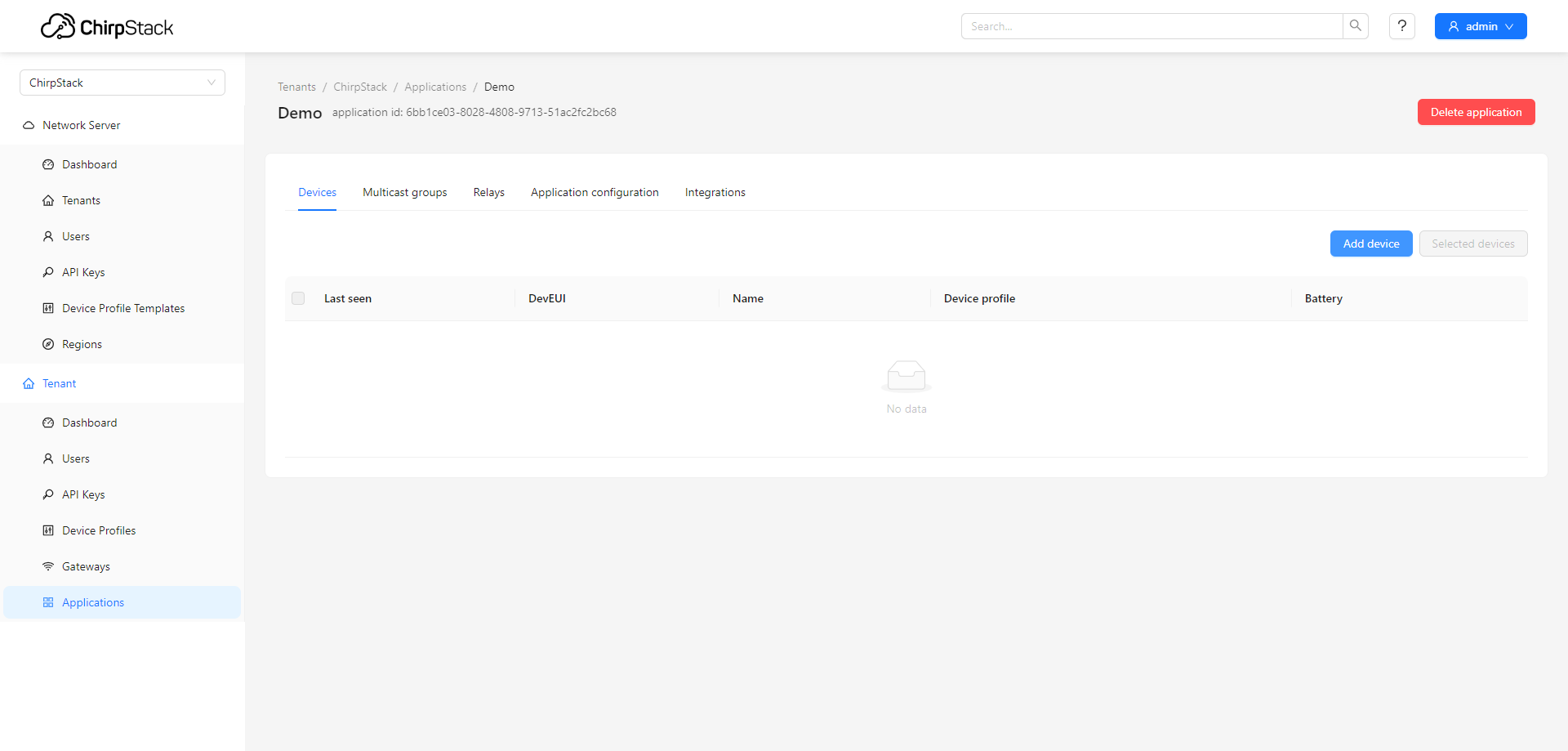Click the Add device button
Viewport: 1568px width, 751px height.
point(1370,244)
